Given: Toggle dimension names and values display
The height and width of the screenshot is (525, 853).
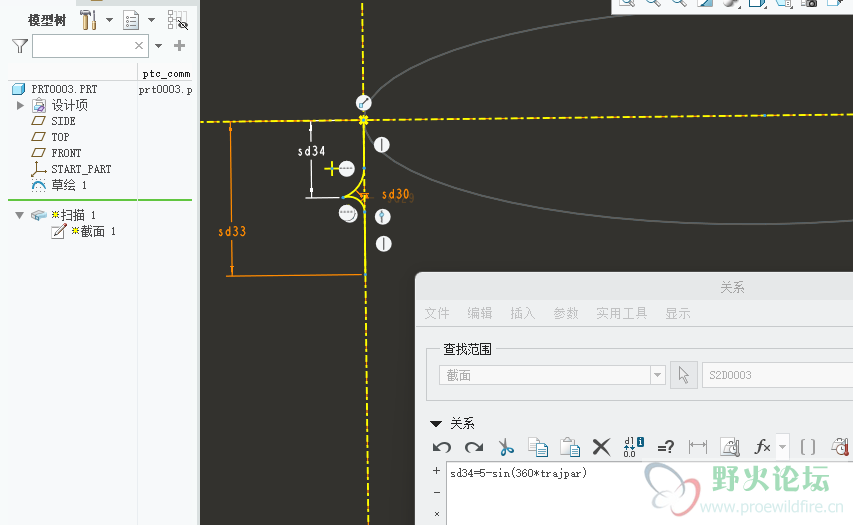Looking at the screenshot, I should 633,447.
